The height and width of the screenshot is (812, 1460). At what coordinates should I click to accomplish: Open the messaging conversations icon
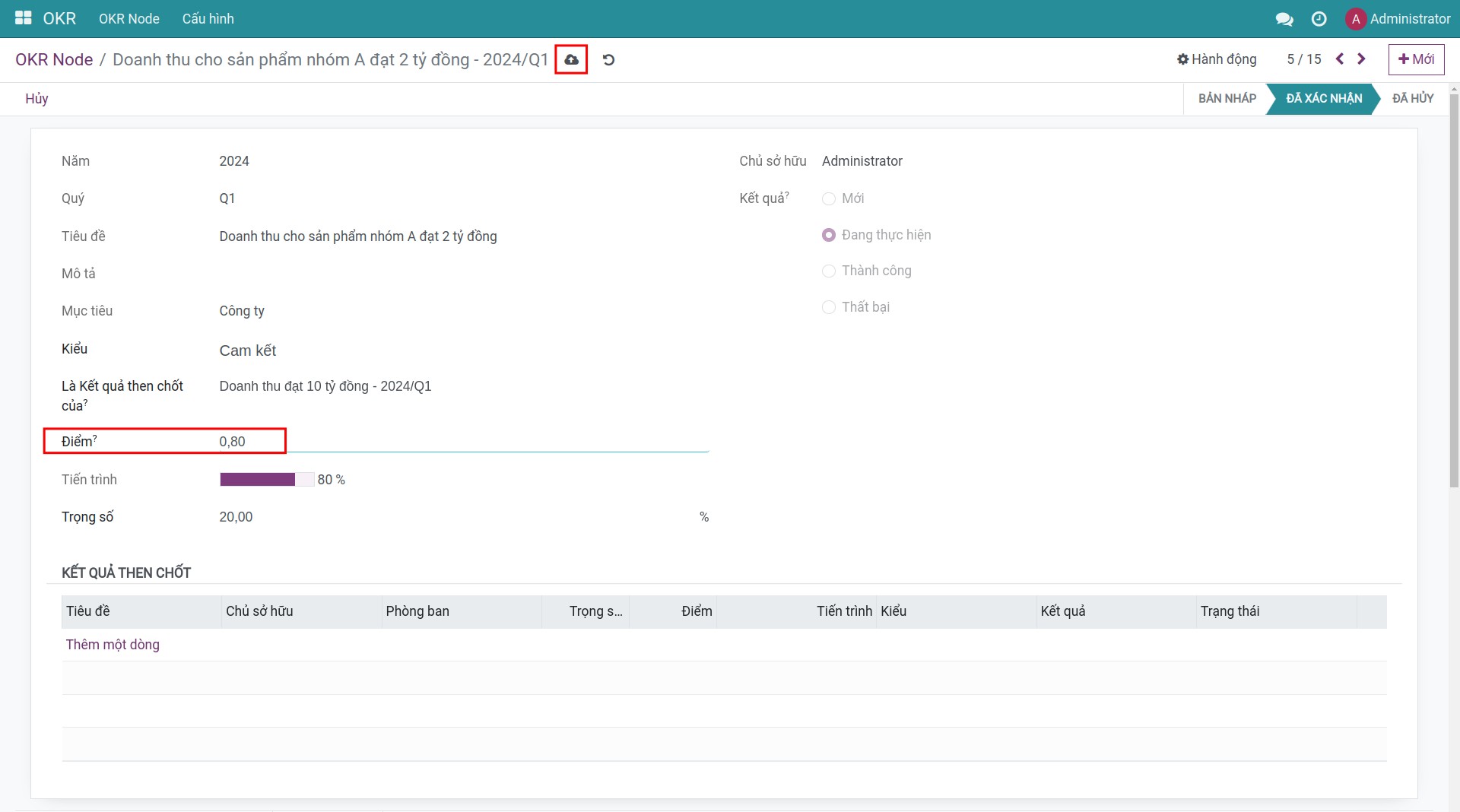point(1285,19)
